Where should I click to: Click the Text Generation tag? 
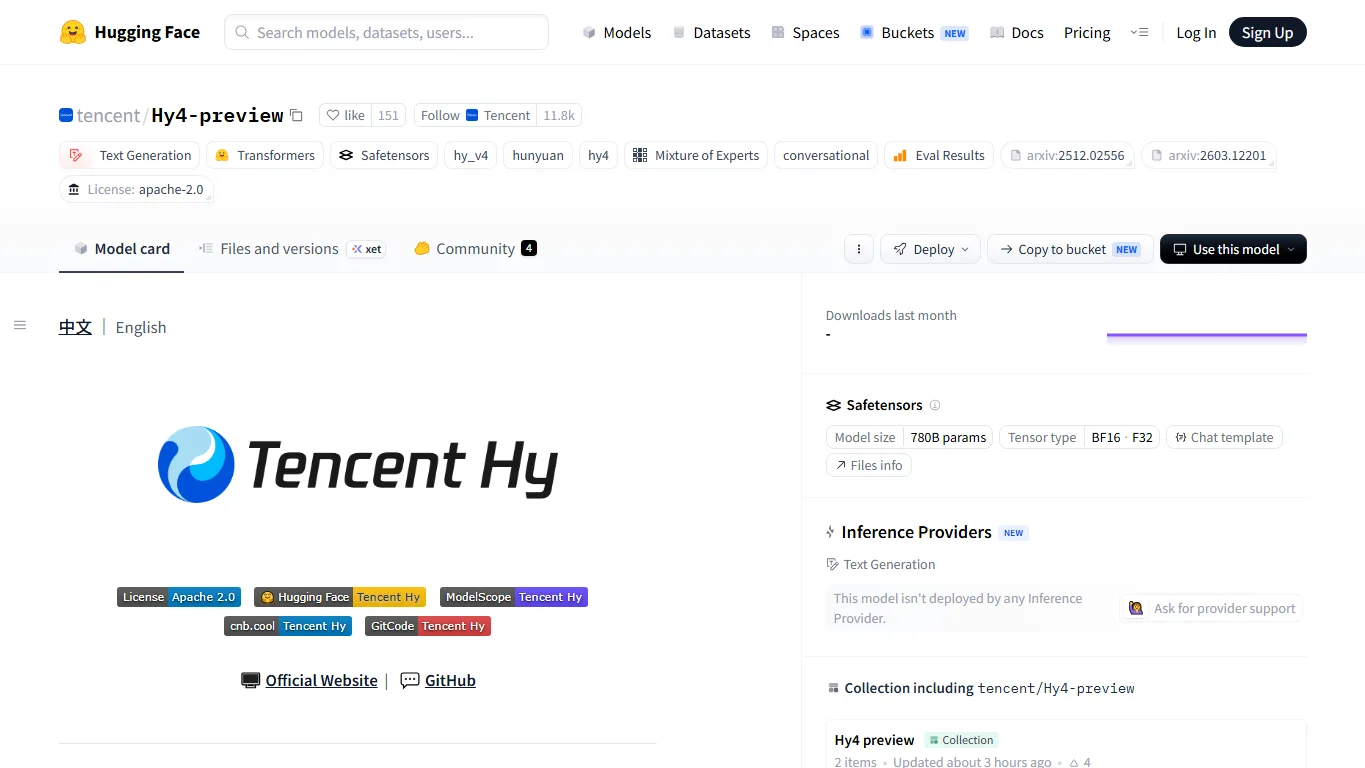(x=132, y=155)
